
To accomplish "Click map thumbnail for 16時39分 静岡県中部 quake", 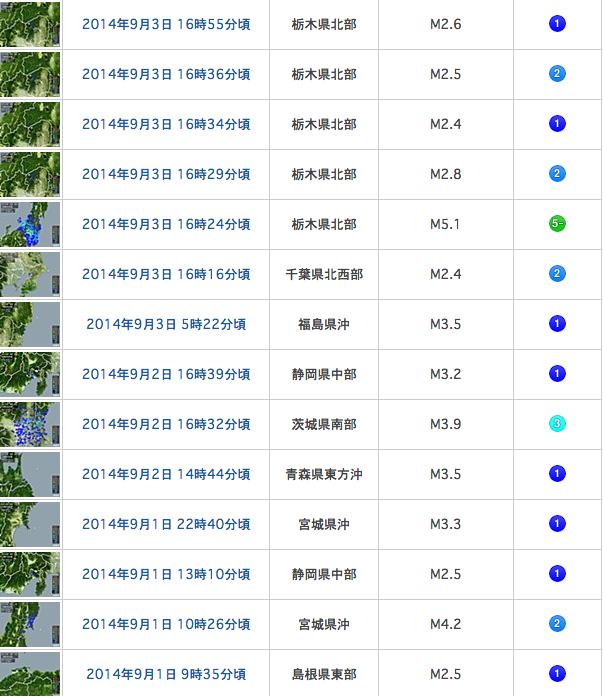I will tap(30, 374).
